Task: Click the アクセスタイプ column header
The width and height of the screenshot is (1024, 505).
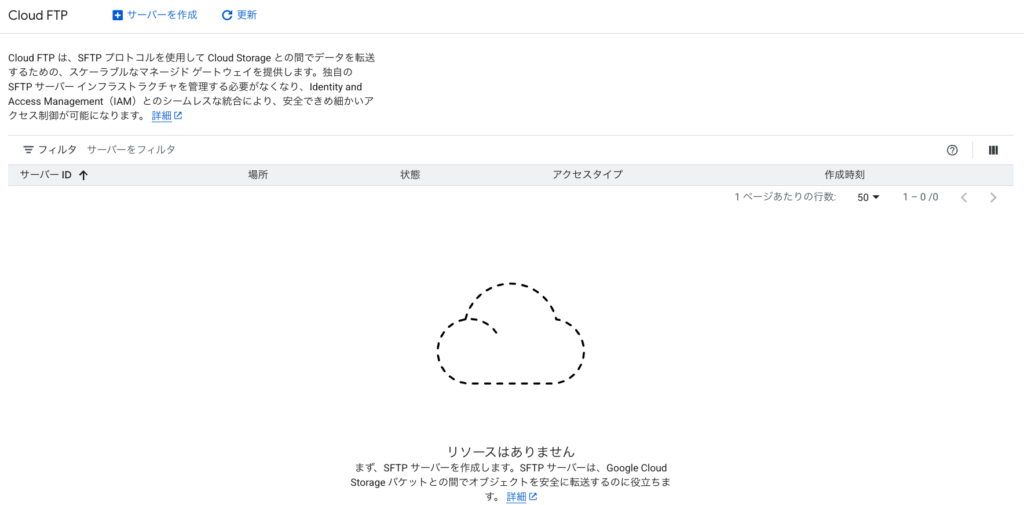Action: tap(587, 175)
